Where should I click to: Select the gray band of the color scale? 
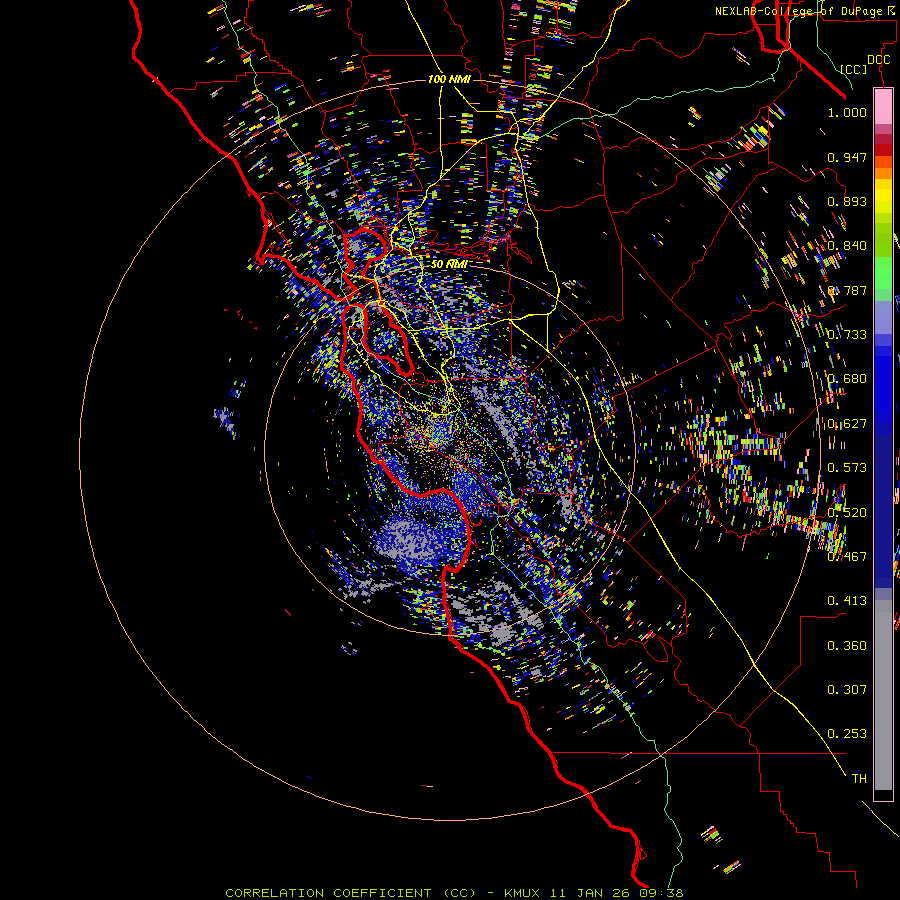pos(883,695)
